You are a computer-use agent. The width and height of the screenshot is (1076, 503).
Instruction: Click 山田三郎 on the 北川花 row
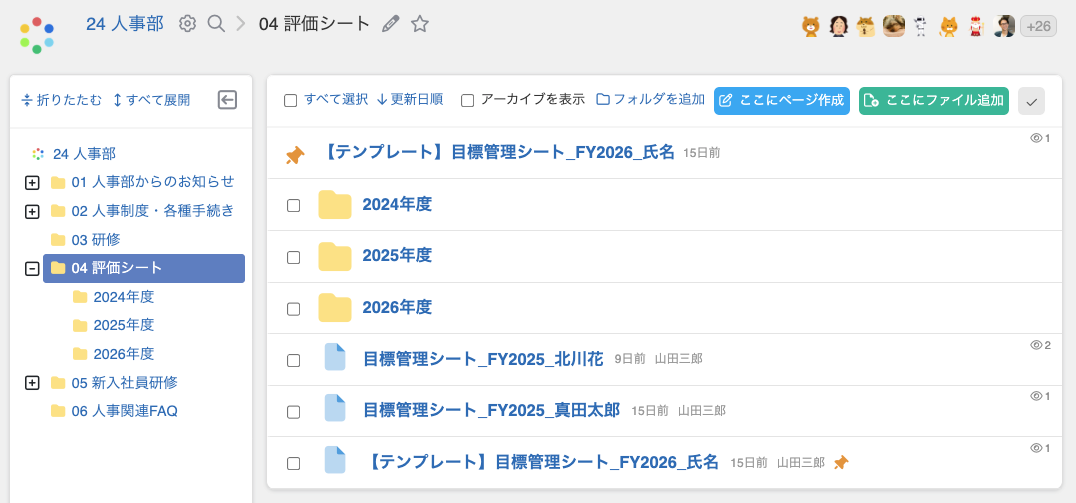click(x=679, y=359)
